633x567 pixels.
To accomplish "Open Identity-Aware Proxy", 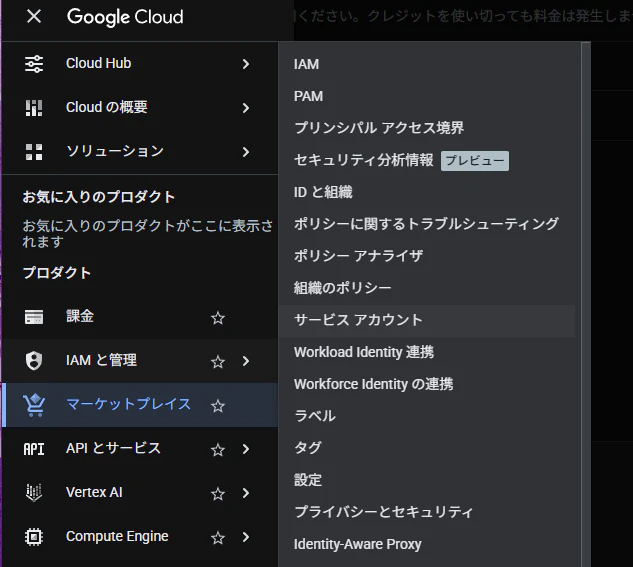I will tap(427, 544).
